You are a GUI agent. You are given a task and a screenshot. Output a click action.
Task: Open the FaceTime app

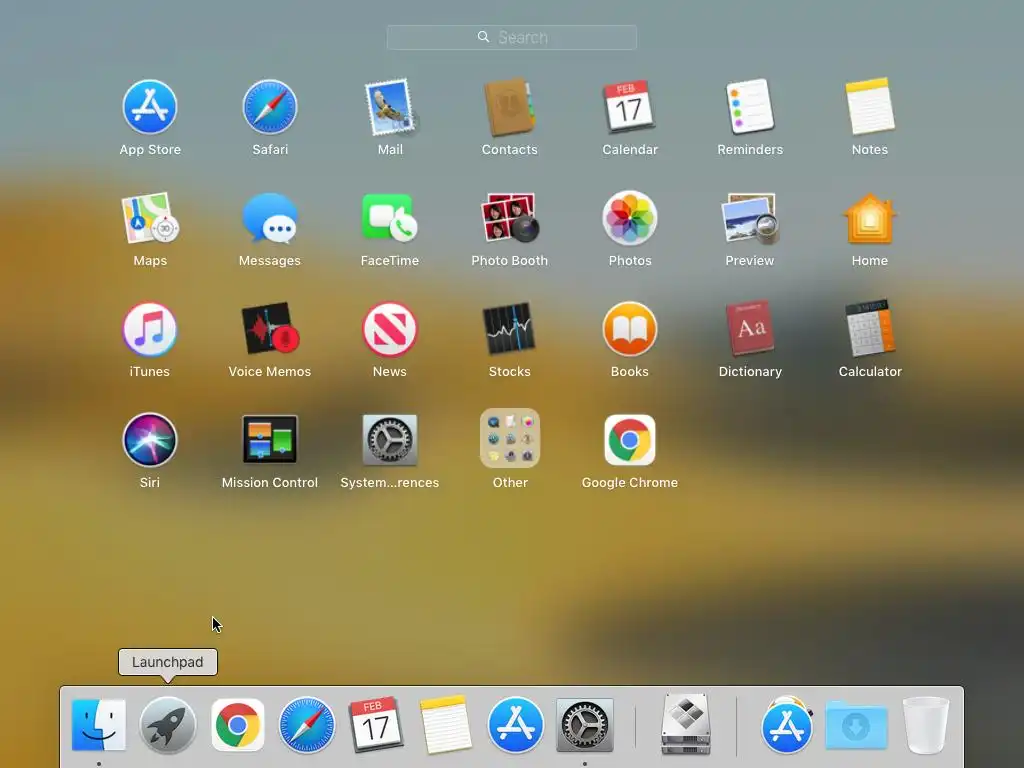pos(390,218)
